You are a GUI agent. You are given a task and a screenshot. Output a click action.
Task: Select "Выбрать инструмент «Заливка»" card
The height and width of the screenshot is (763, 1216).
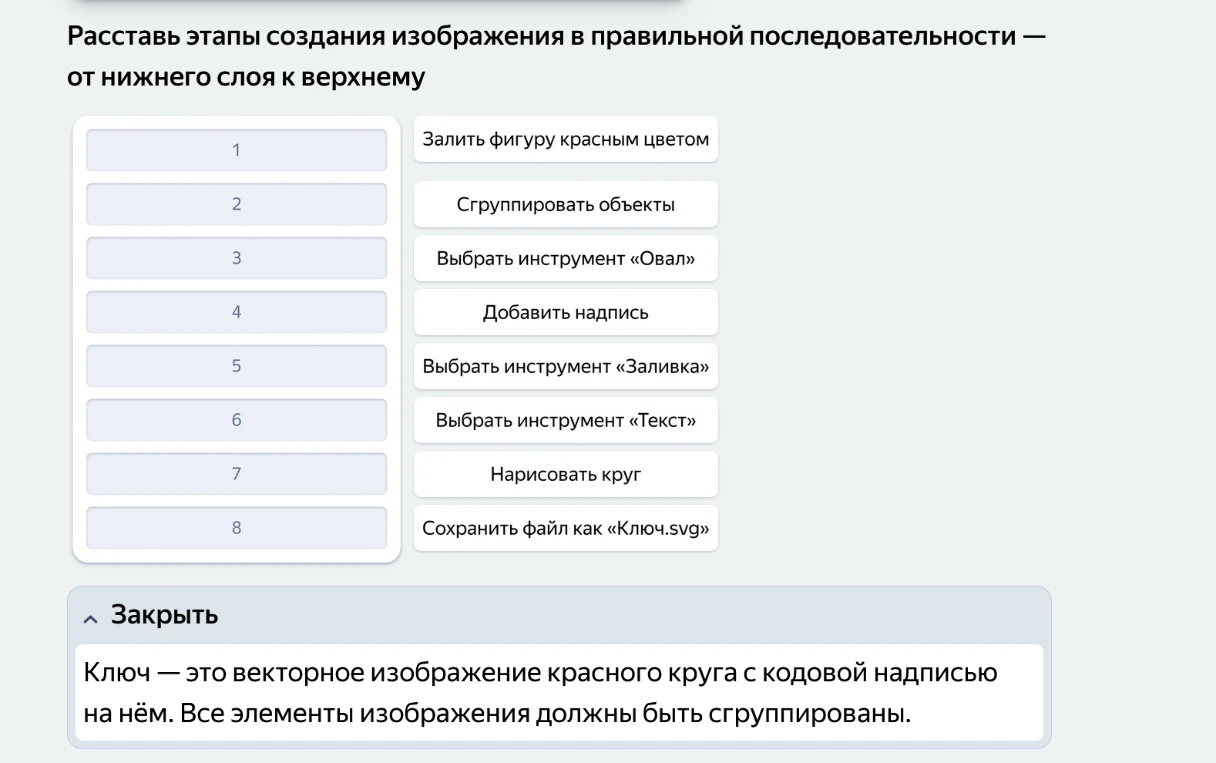pyautogui.click(x=565, y=366)
